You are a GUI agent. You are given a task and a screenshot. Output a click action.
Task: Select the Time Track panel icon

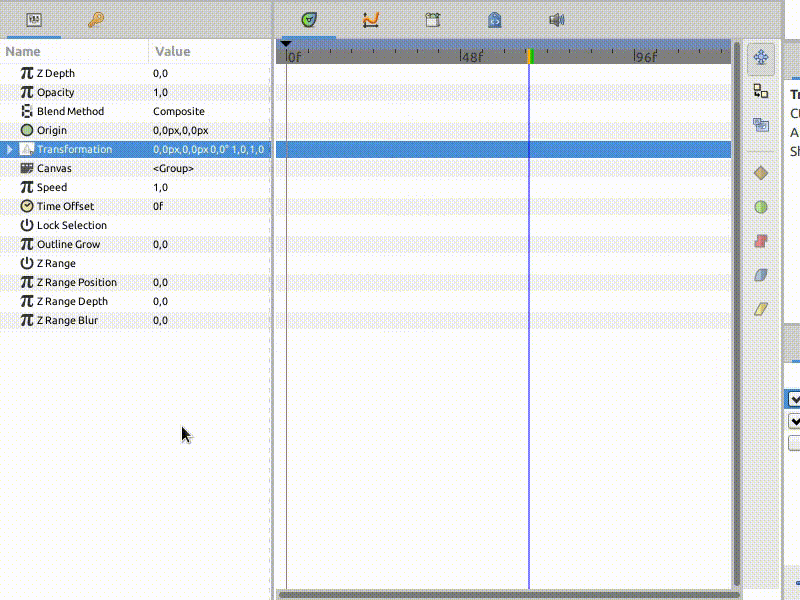(x=309, y=19)
